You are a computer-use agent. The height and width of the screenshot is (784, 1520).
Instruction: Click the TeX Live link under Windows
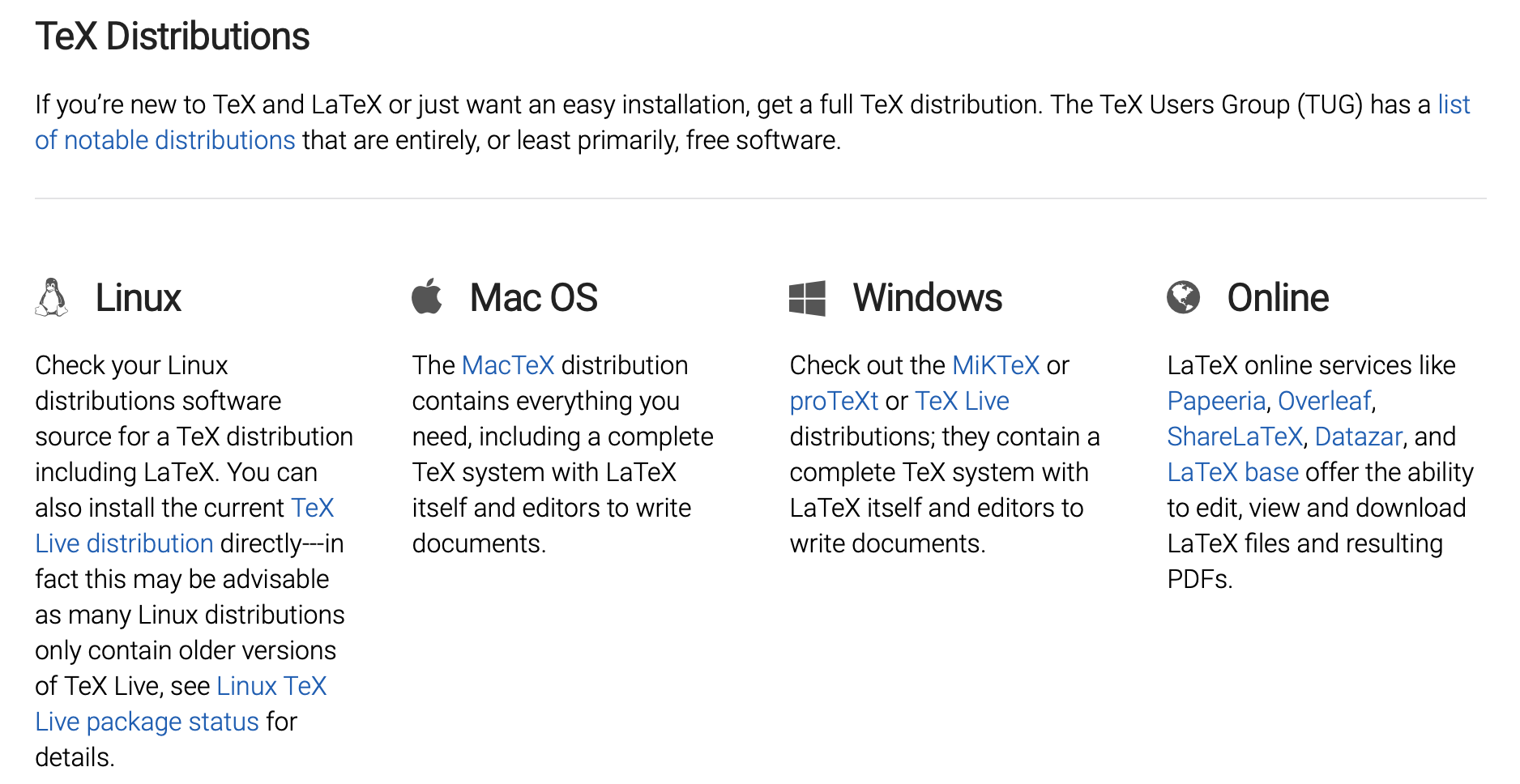[x=962, y=401]
